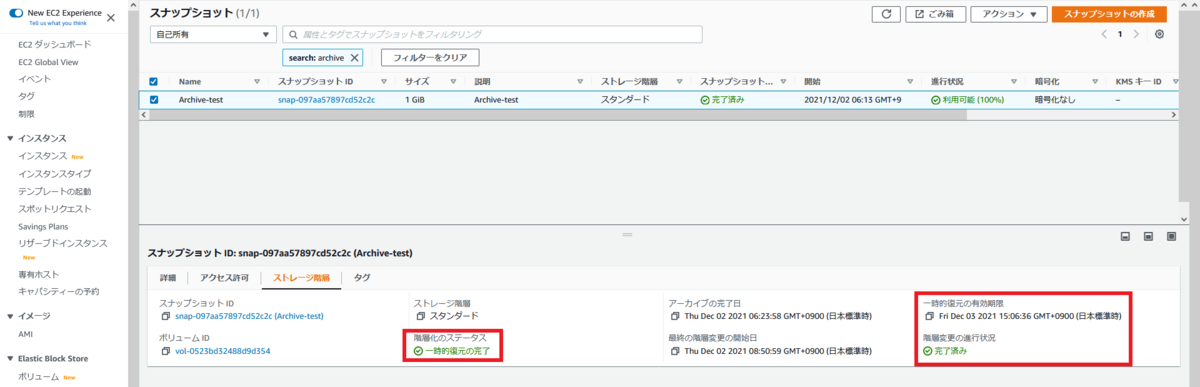Open リザーブドインスタンス in sidebar
This screenshot has width=1200, height=387.
pyautogui.click(x=63, y=243)
